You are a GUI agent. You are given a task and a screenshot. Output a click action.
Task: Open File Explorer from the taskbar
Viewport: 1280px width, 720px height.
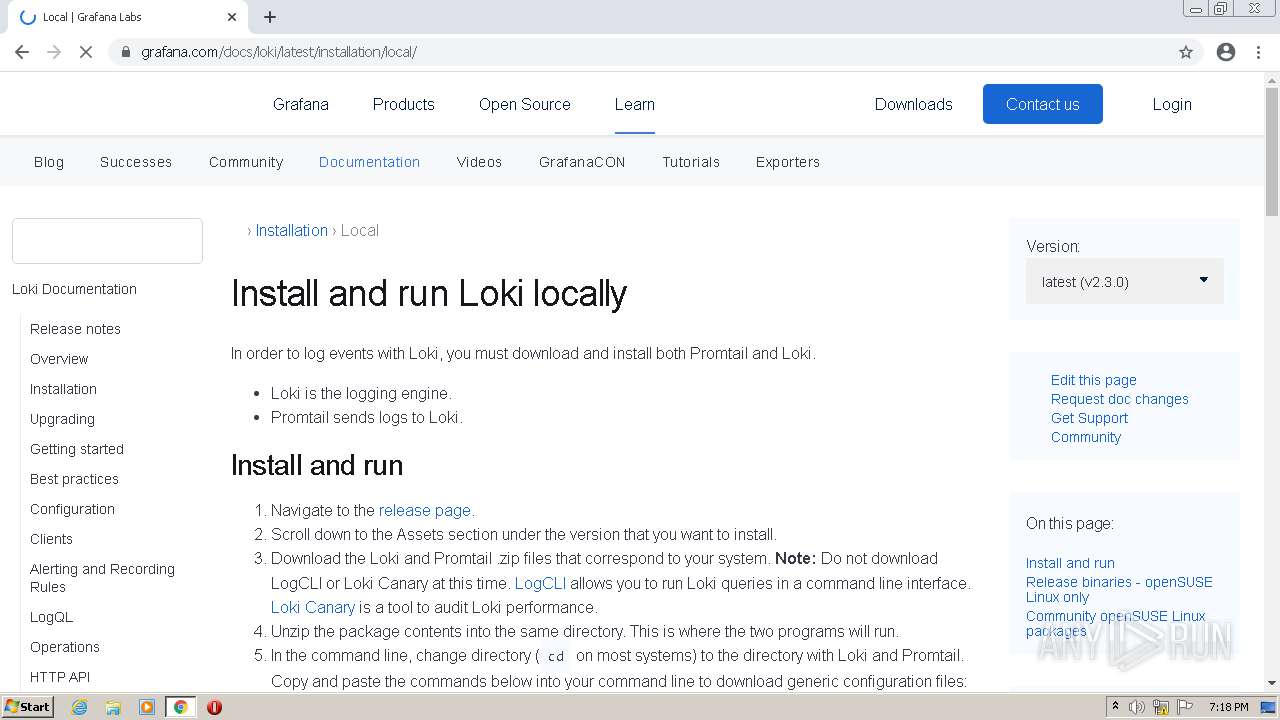click(113, 707)
